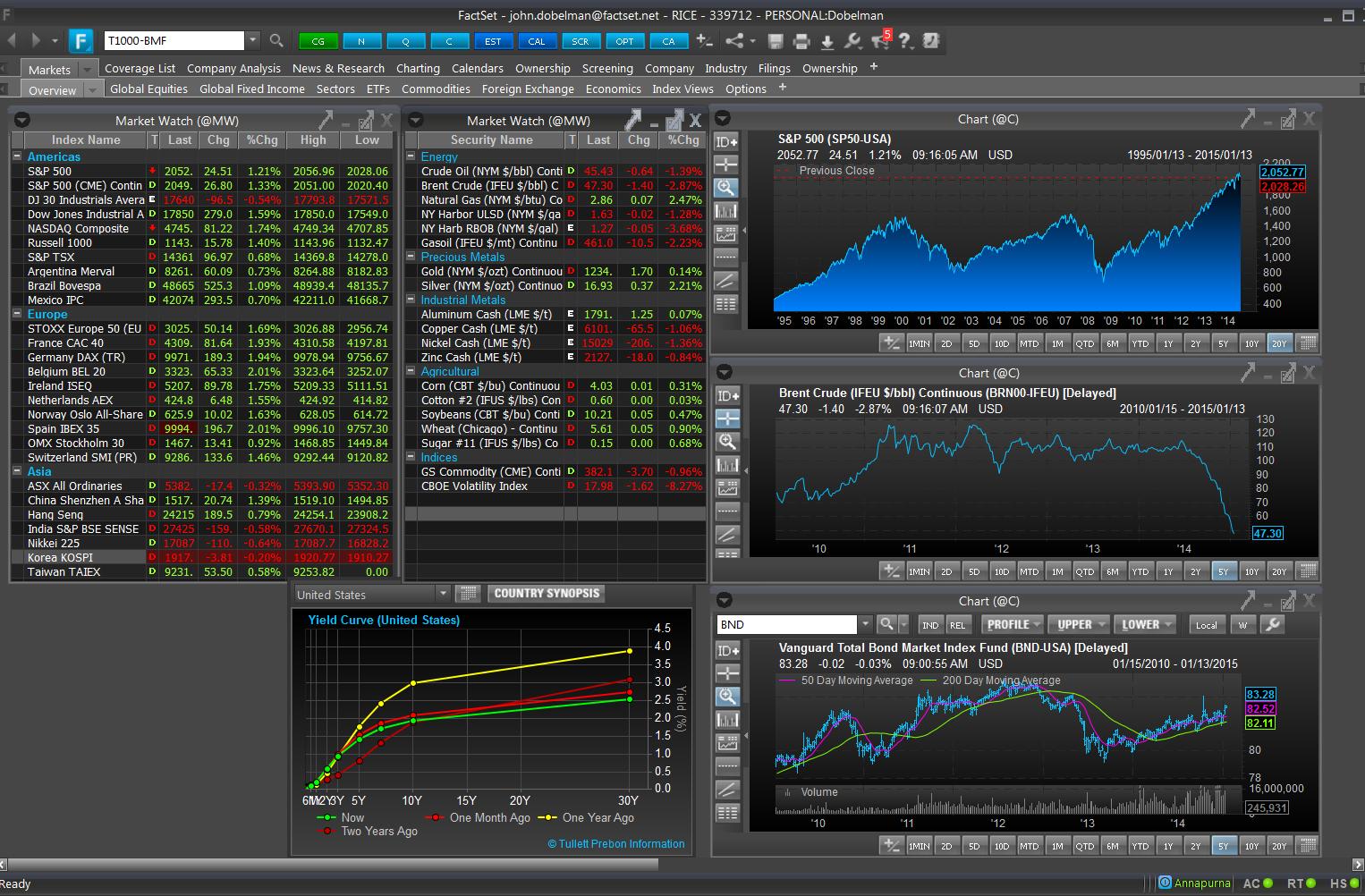
Task: Toggle the Local button in the BND chart
Action: click(x=1207, y=625)
